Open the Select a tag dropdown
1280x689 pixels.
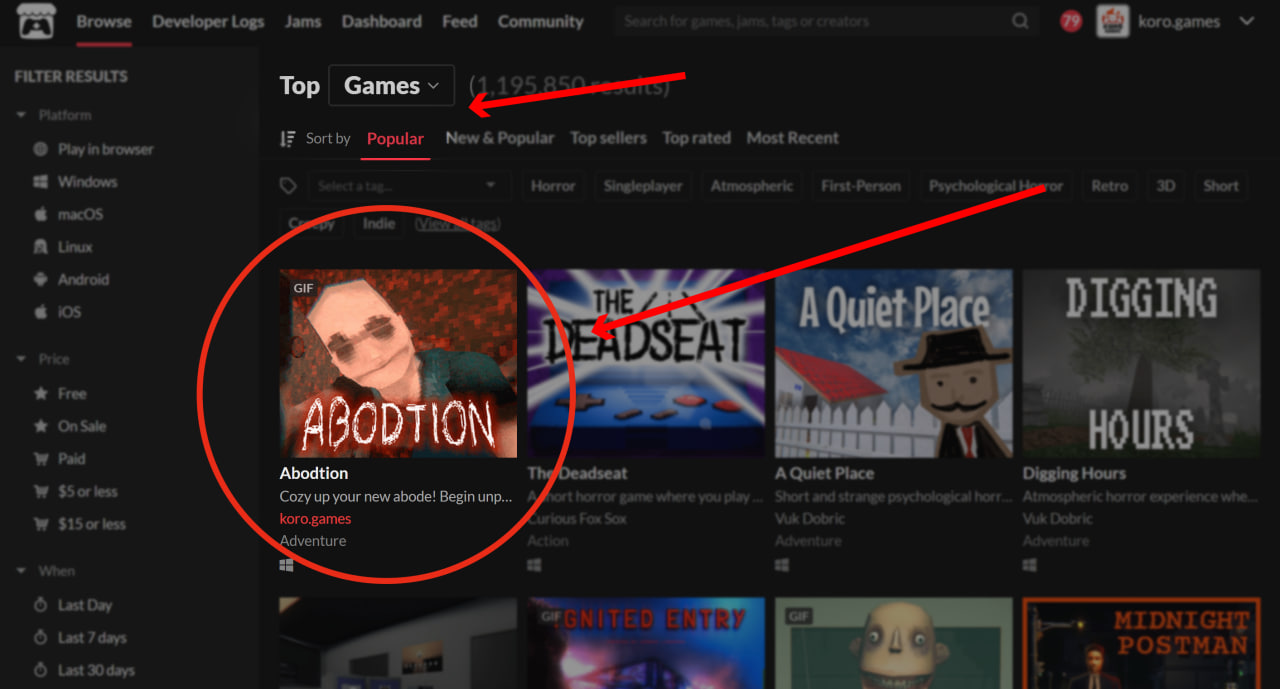[408, 186]
